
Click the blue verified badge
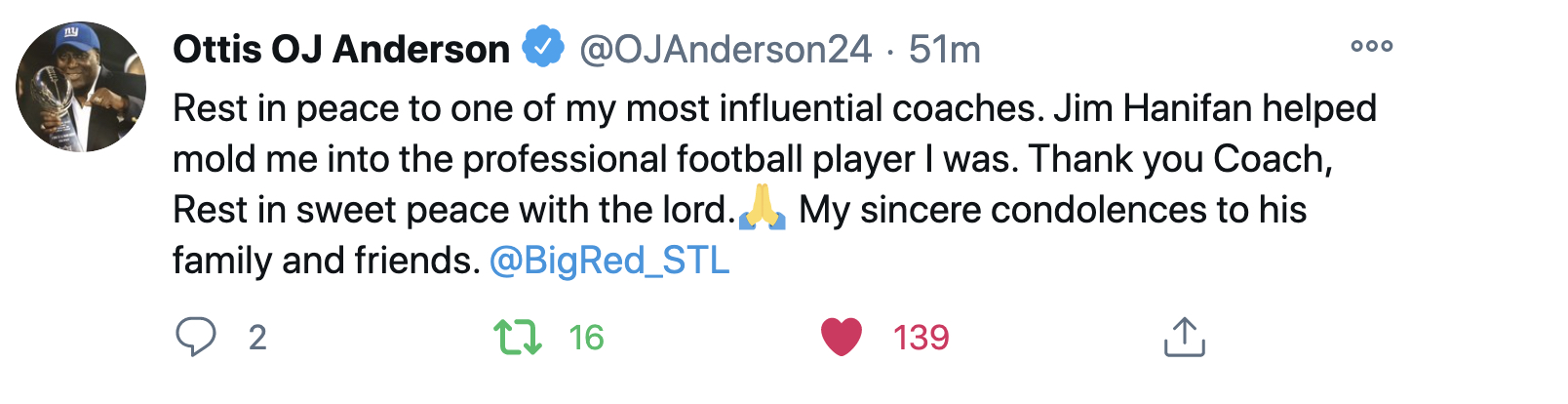(543, 48)
